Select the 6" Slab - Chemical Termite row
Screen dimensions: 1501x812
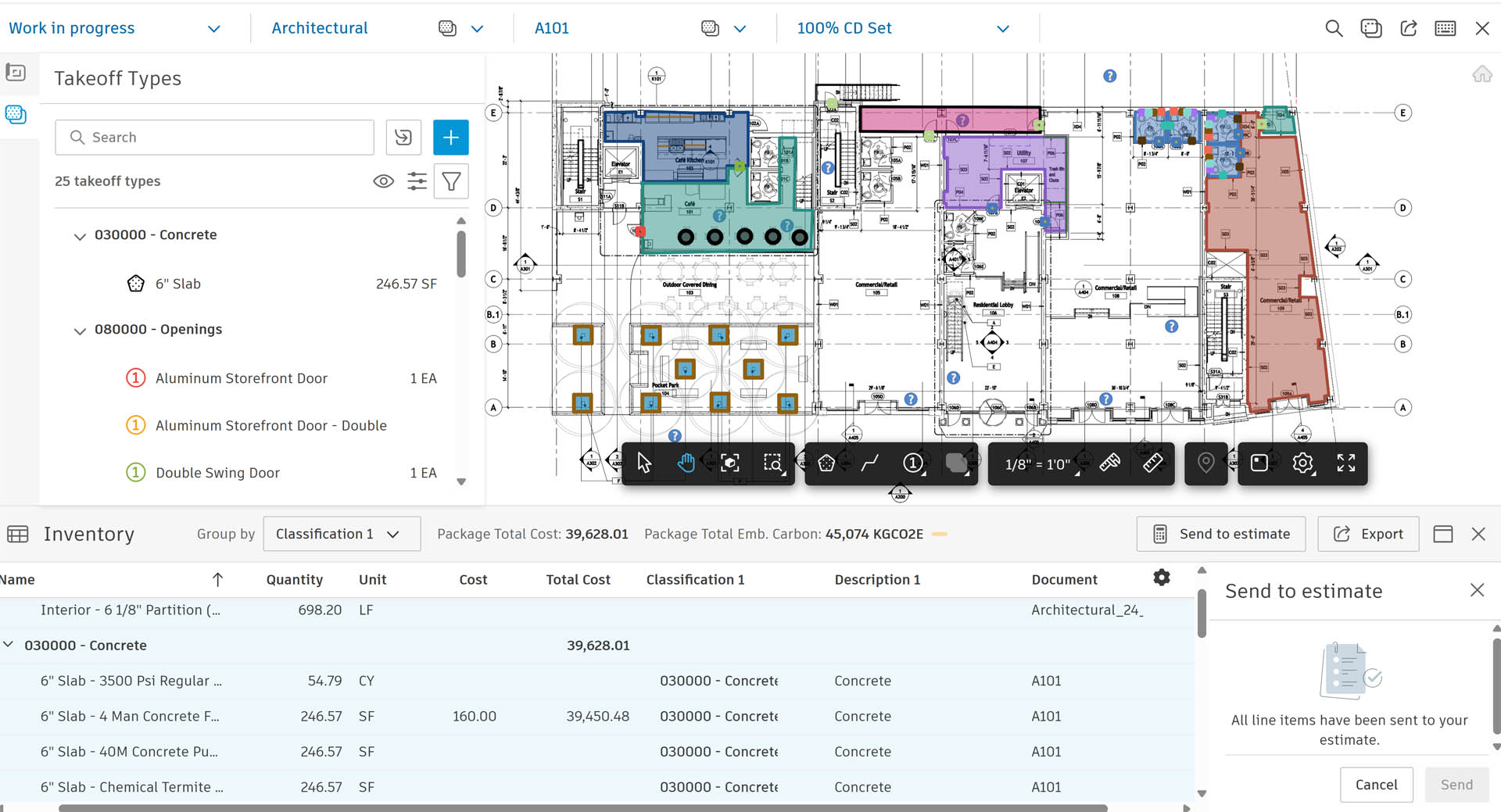coord(596,787)
